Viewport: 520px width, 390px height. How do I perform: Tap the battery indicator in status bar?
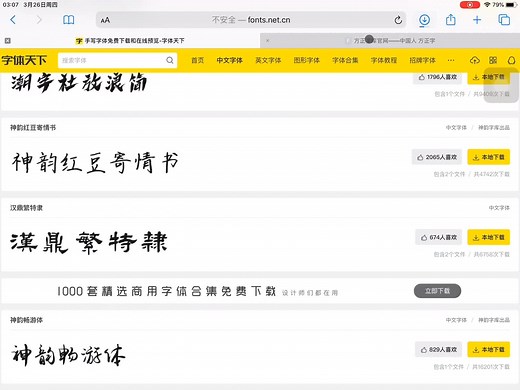tap(511, 5)
